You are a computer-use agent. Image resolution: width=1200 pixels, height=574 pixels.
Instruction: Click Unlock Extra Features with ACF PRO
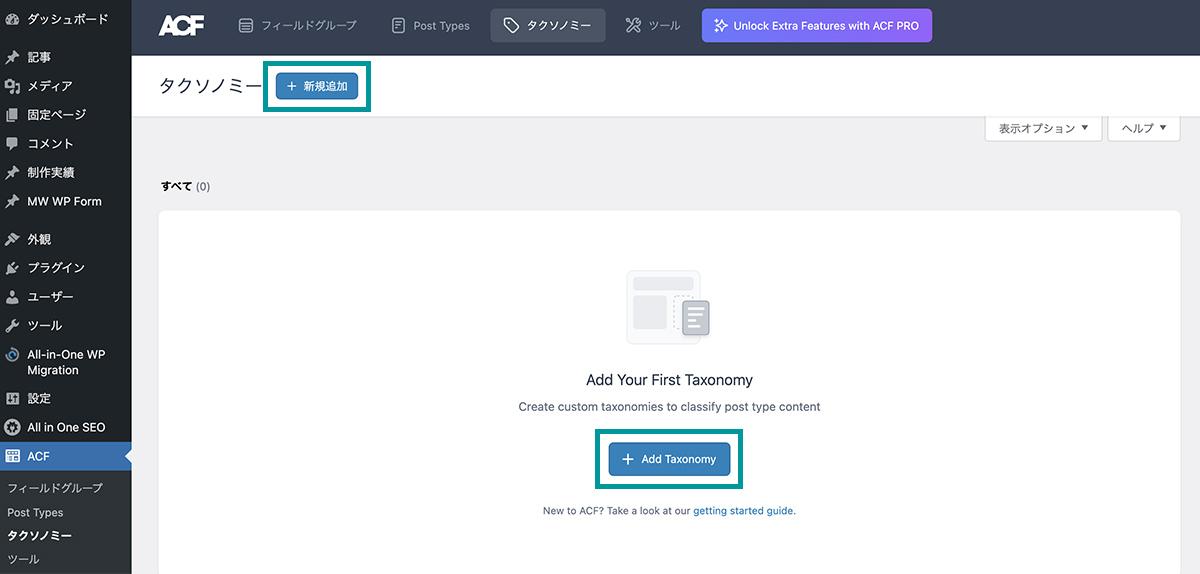pos(817,26)
